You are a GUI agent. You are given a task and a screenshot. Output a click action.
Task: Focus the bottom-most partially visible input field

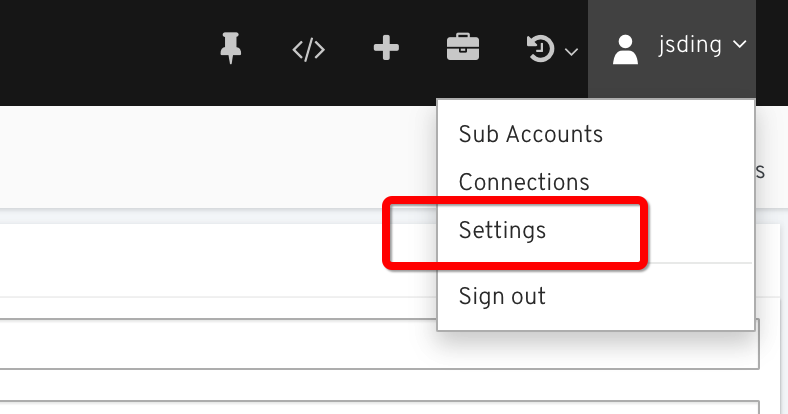click(x=379, y=407)
